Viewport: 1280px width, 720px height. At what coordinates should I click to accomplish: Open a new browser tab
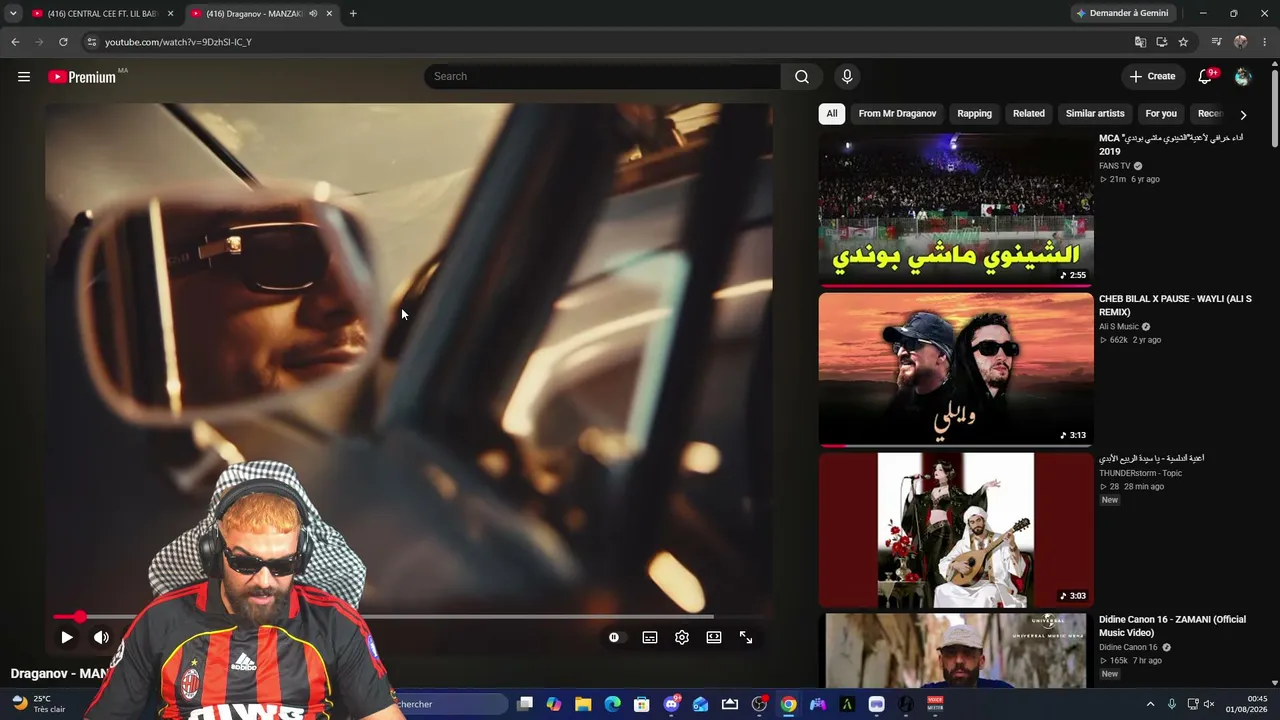(353, 13)
